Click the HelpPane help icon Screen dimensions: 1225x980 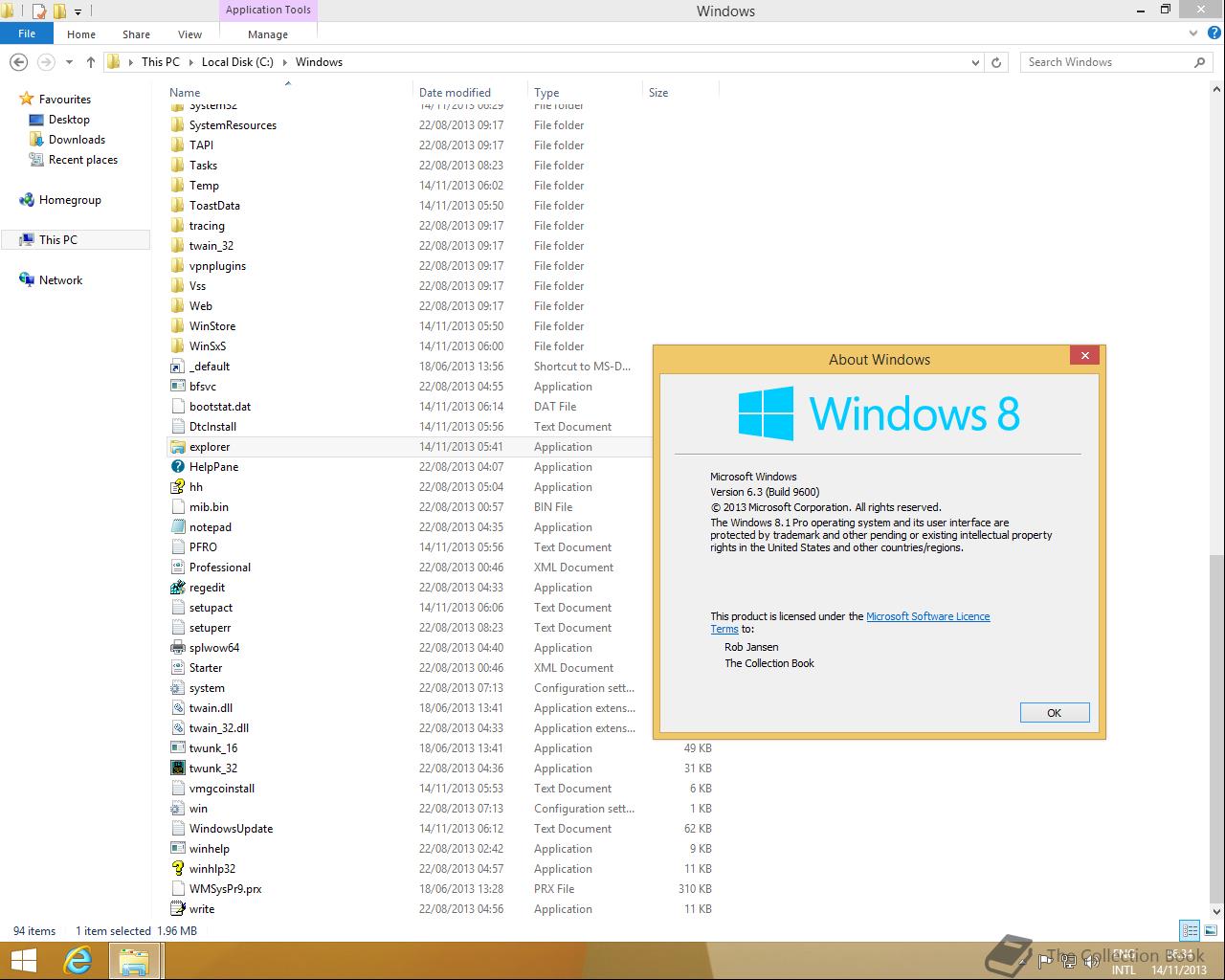click(x=177, y=467)
